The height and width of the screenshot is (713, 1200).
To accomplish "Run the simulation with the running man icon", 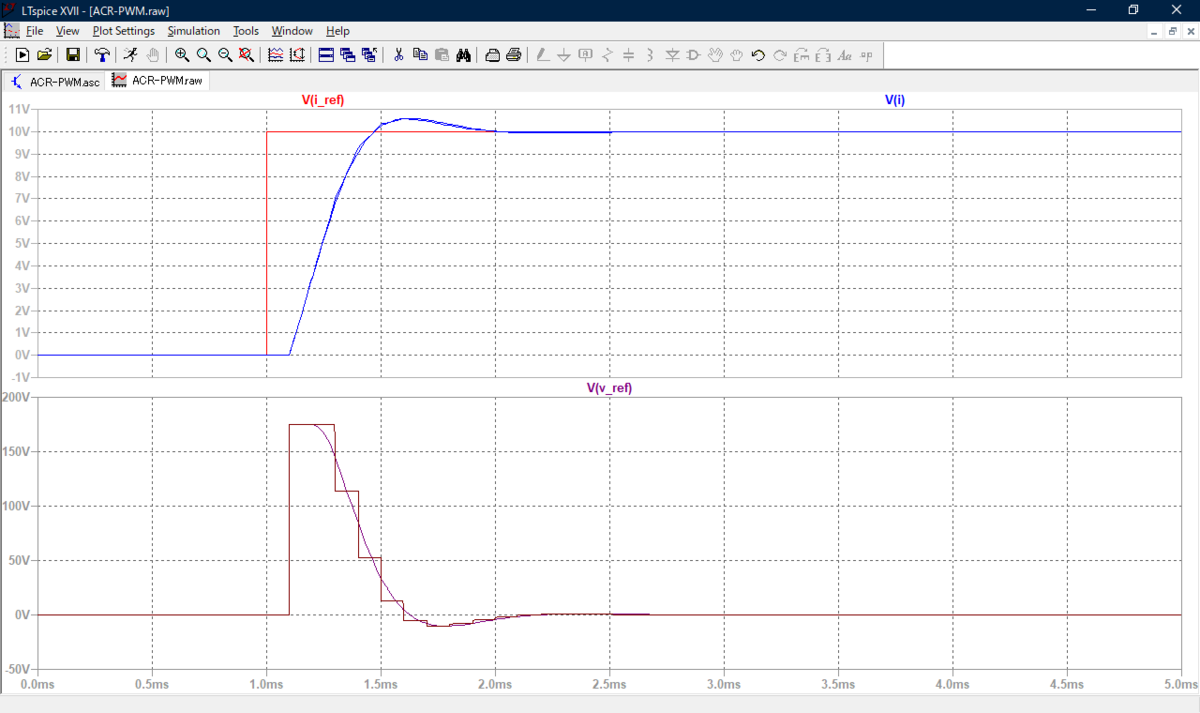I will click(x=131, y=55).
